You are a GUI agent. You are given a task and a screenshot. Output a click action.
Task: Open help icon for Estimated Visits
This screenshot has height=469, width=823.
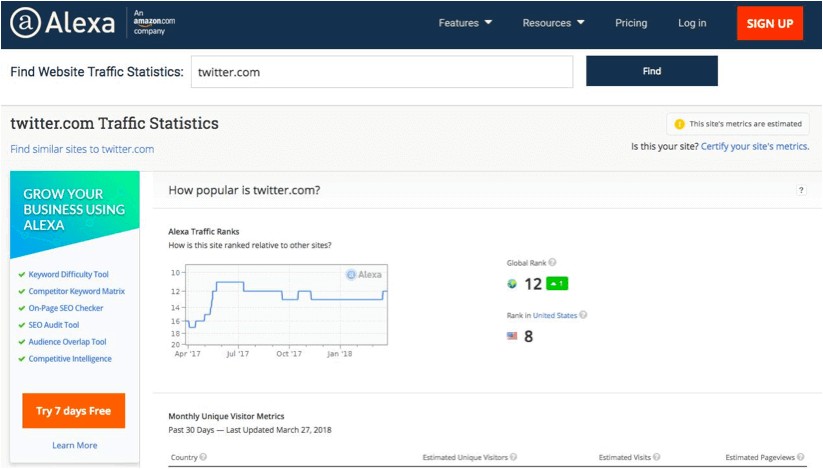[x=657, y=456]
